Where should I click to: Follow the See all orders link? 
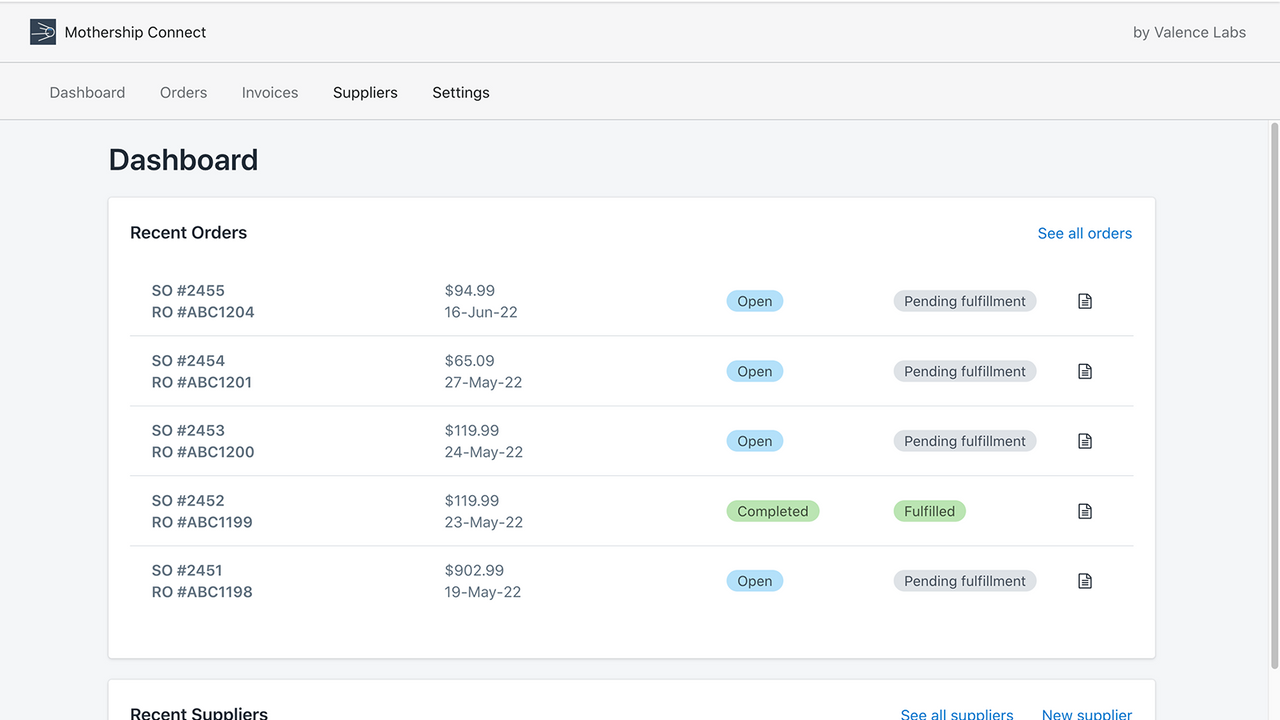pos(1085,233)
